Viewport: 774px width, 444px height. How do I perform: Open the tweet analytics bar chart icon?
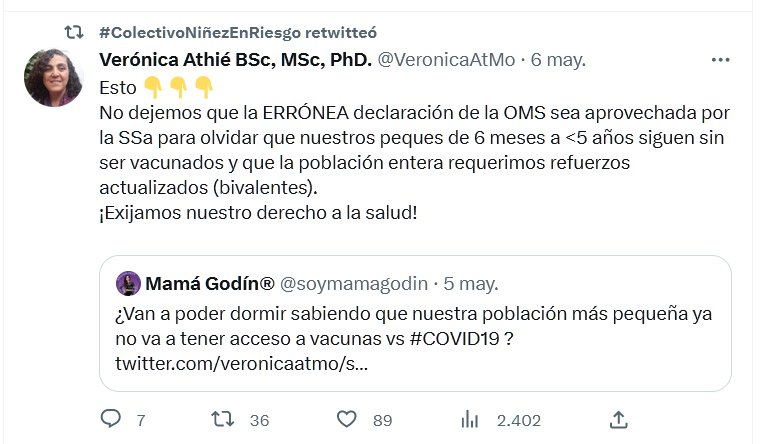469,420
